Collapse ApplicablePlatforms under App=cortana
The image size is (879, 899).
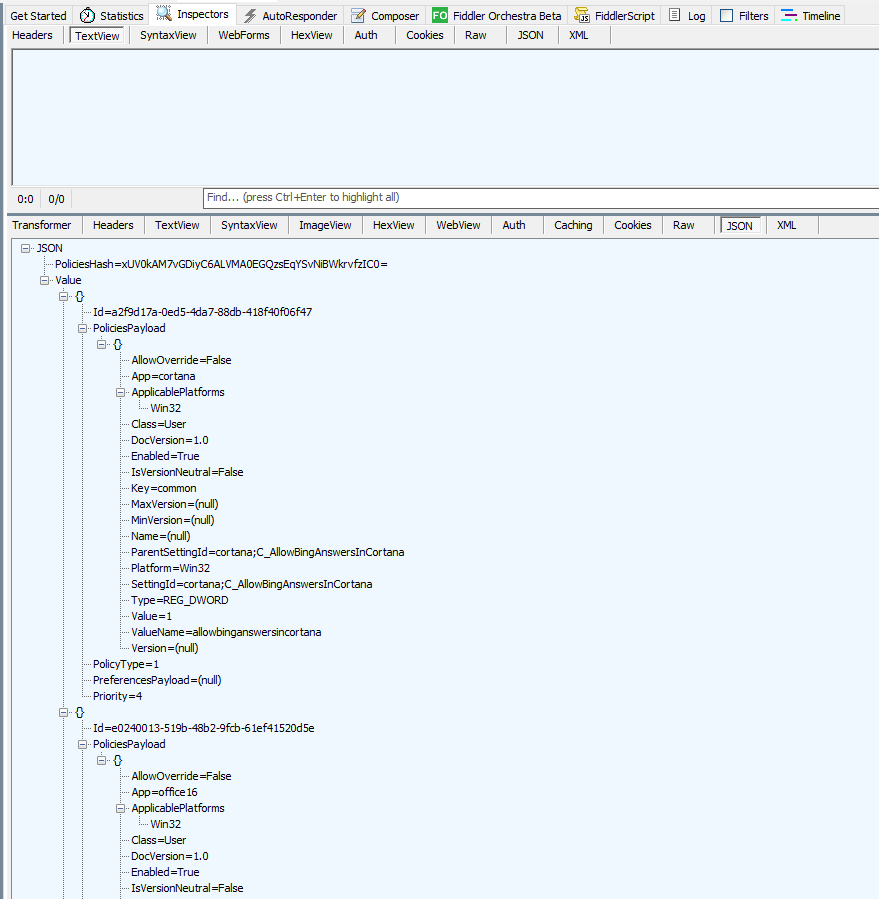pos(120,392)
